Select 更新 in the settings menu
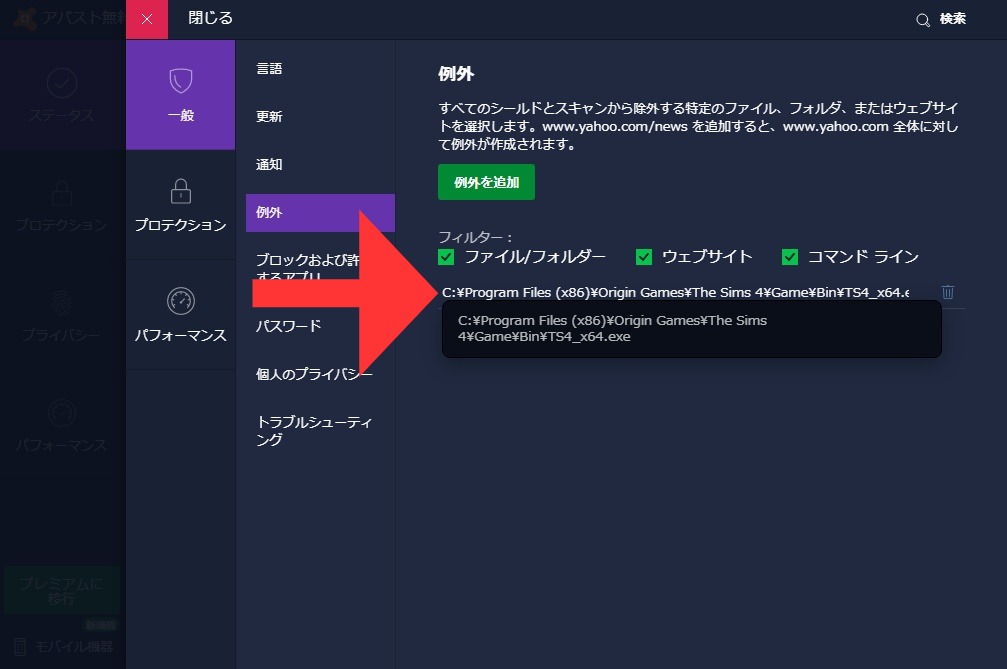1007x669 pixels. 269,116
